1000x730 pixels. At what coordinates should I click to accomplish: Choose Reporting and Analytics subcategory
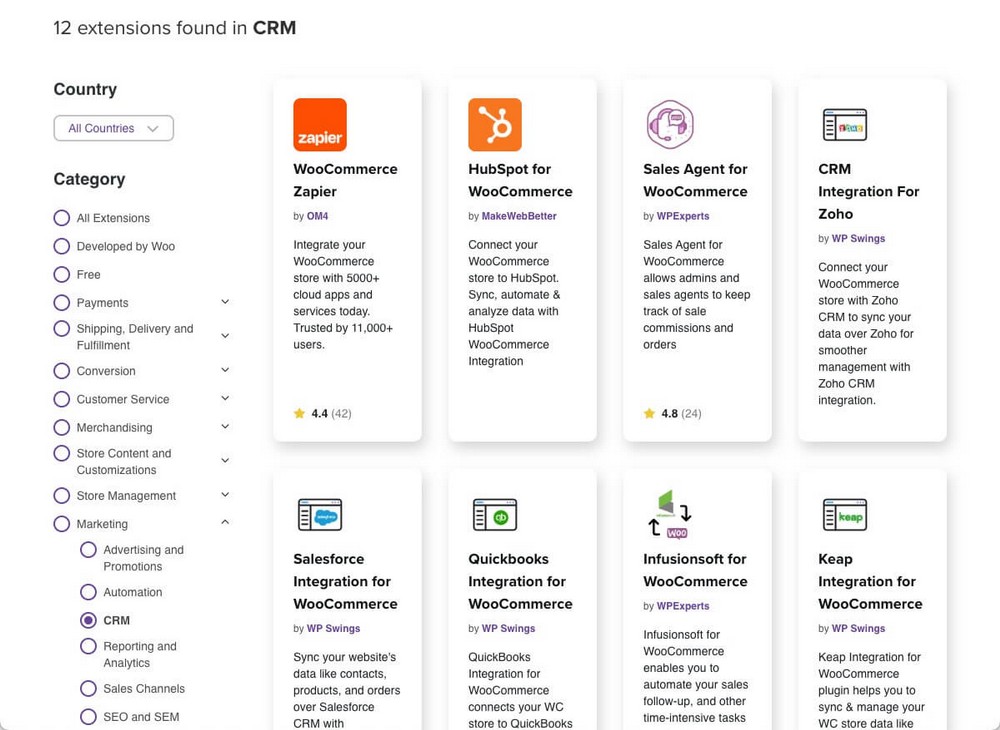click(x=89, y=646)
